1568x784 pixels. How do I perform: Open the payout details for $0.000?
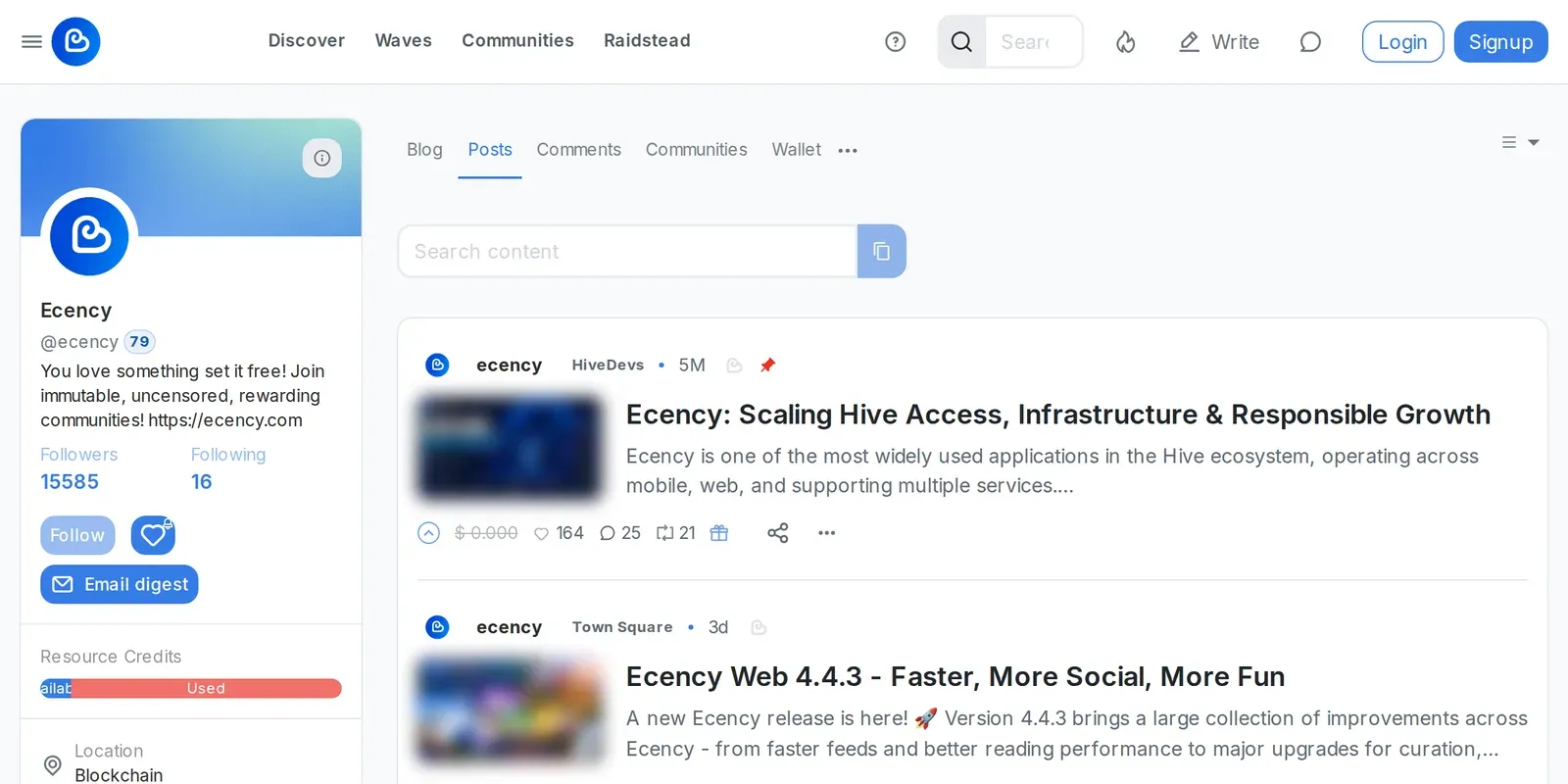pyautogui.click(x=486, y=533)
